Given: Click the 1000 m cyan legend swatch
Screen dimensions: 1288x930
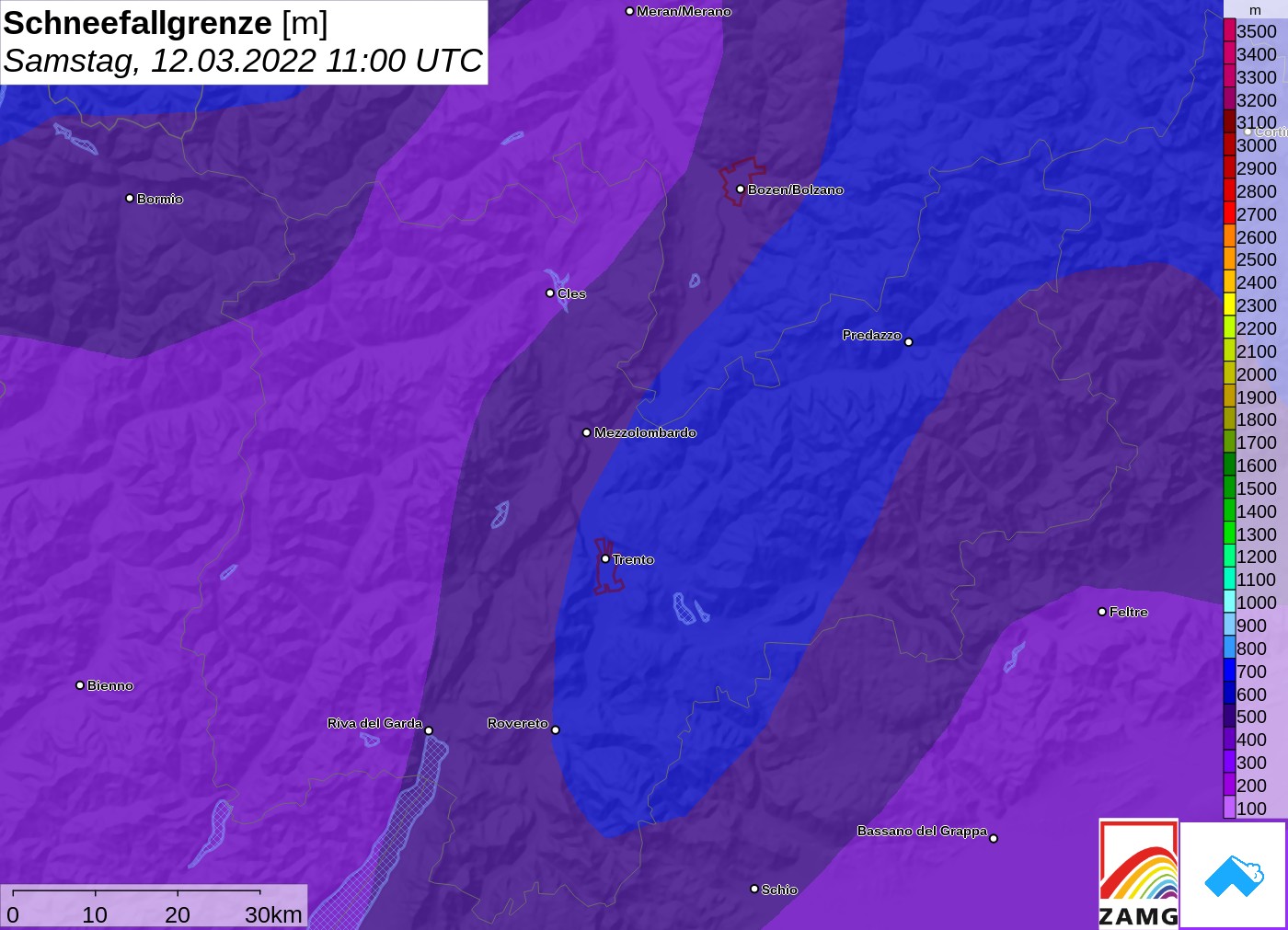Looking at the screenshot, I should pos(1229,602).
